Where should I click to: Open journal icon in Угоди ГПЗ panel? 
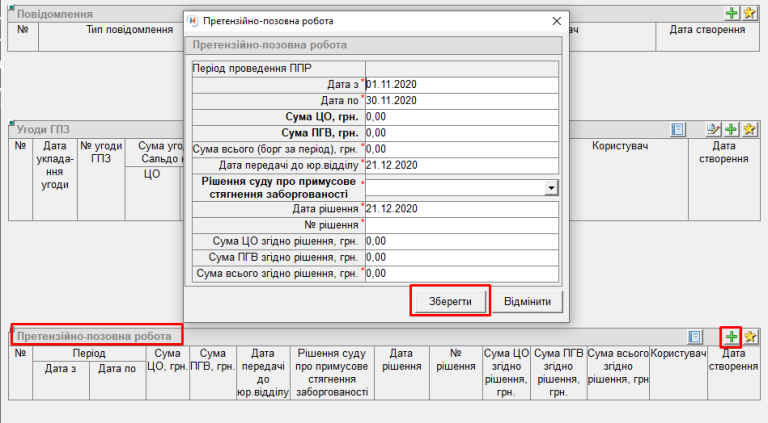[x=678, y=130]
